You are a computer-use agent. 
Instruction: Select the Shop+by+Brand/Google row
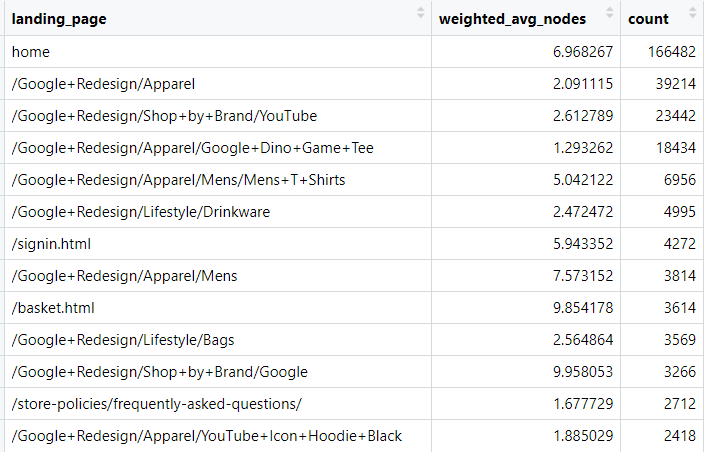tap(159, 372)
